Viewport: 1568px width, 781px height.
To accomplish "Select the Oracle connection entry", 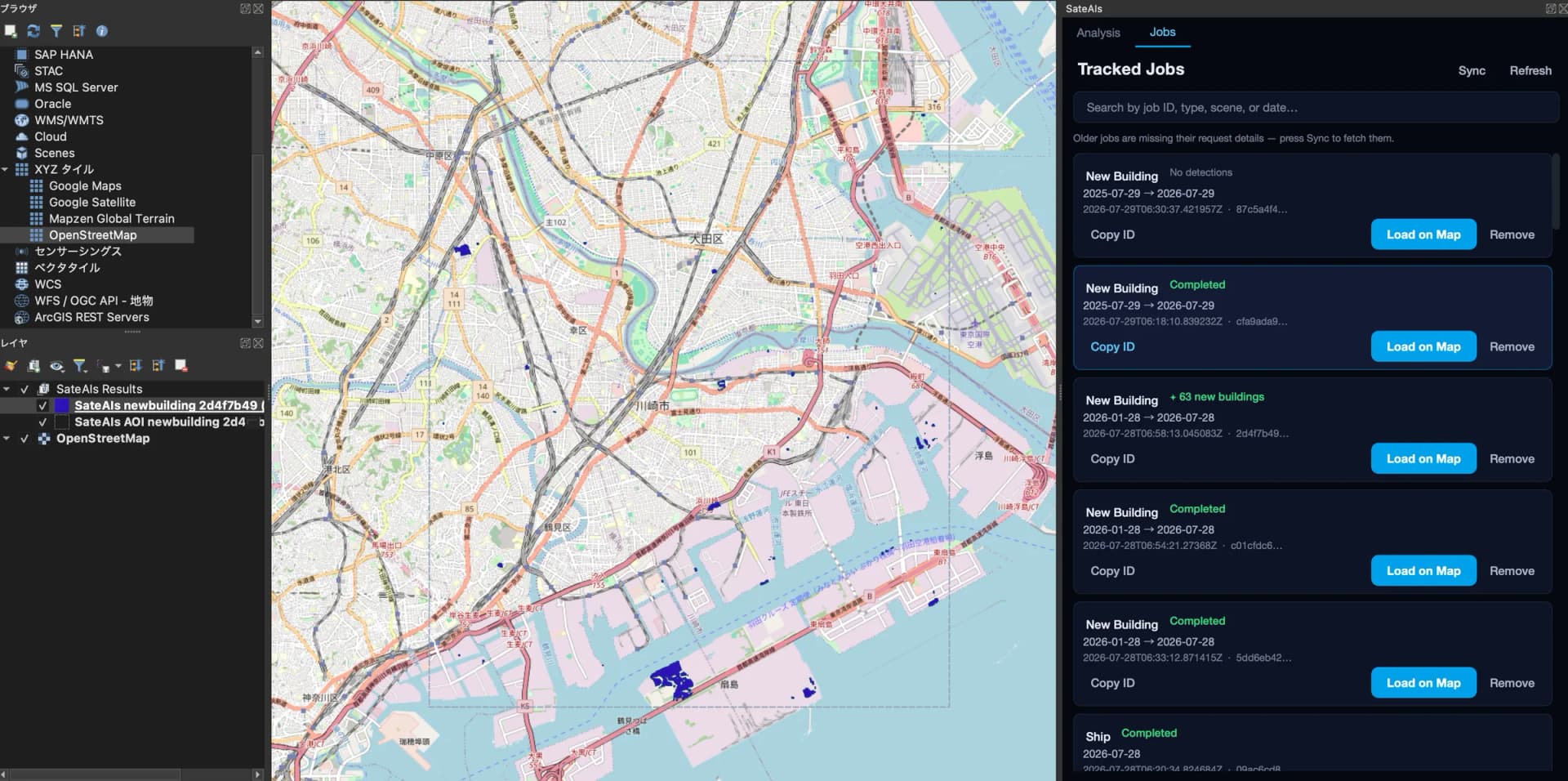I will point(52,104).
